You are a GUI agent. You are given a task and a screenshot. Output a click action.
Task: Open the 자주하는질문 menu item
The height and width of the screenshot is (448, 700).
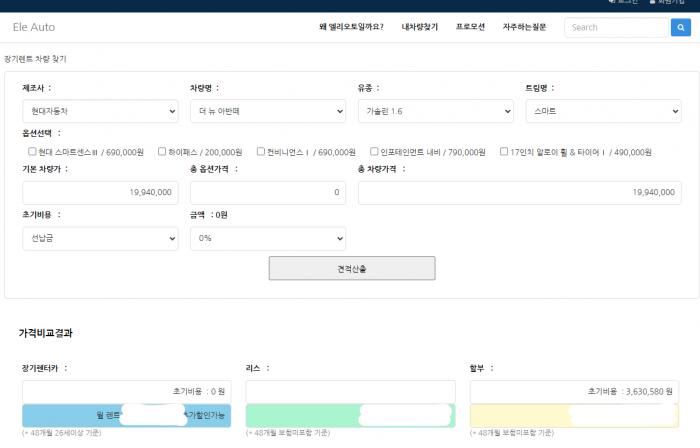524,27
